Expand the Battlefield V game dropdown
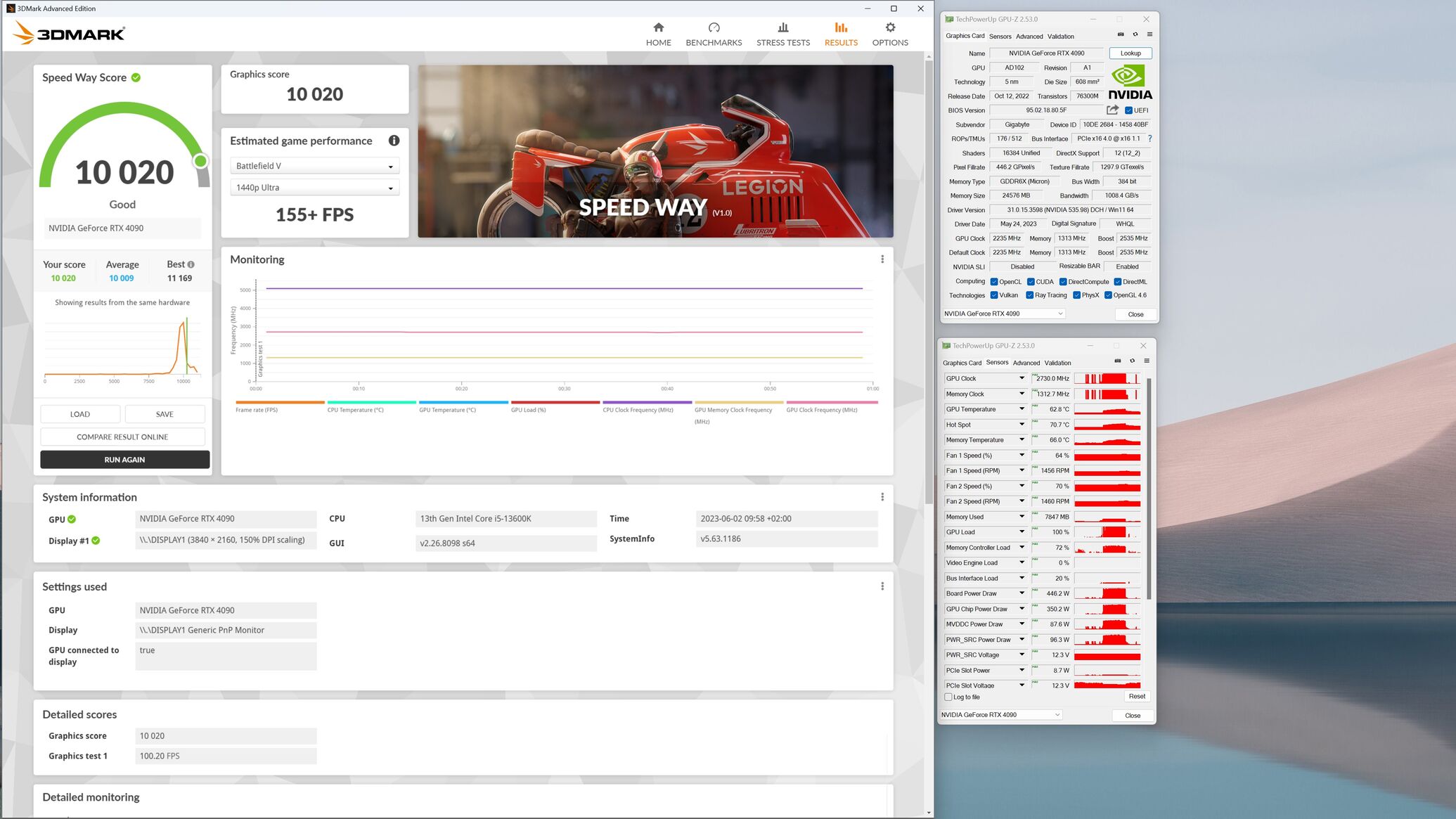Image resolution: width=1456 pixels, height=819 pixels. tap(314, 166)
